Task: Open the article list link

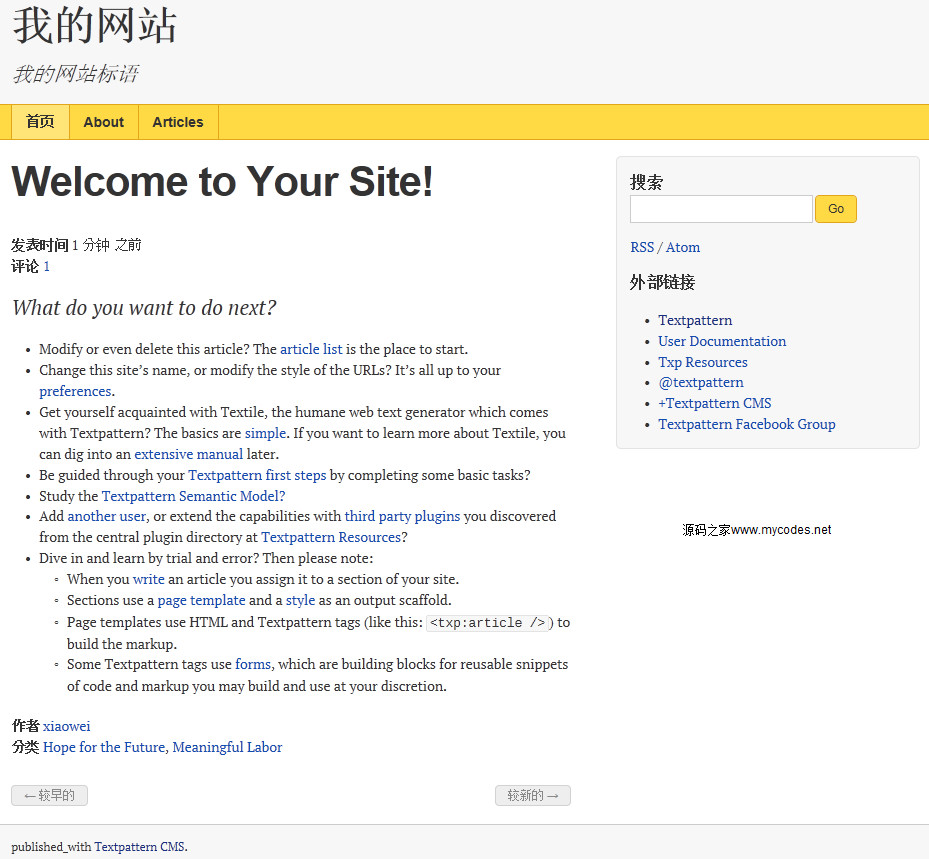Action: pos(311,350)
